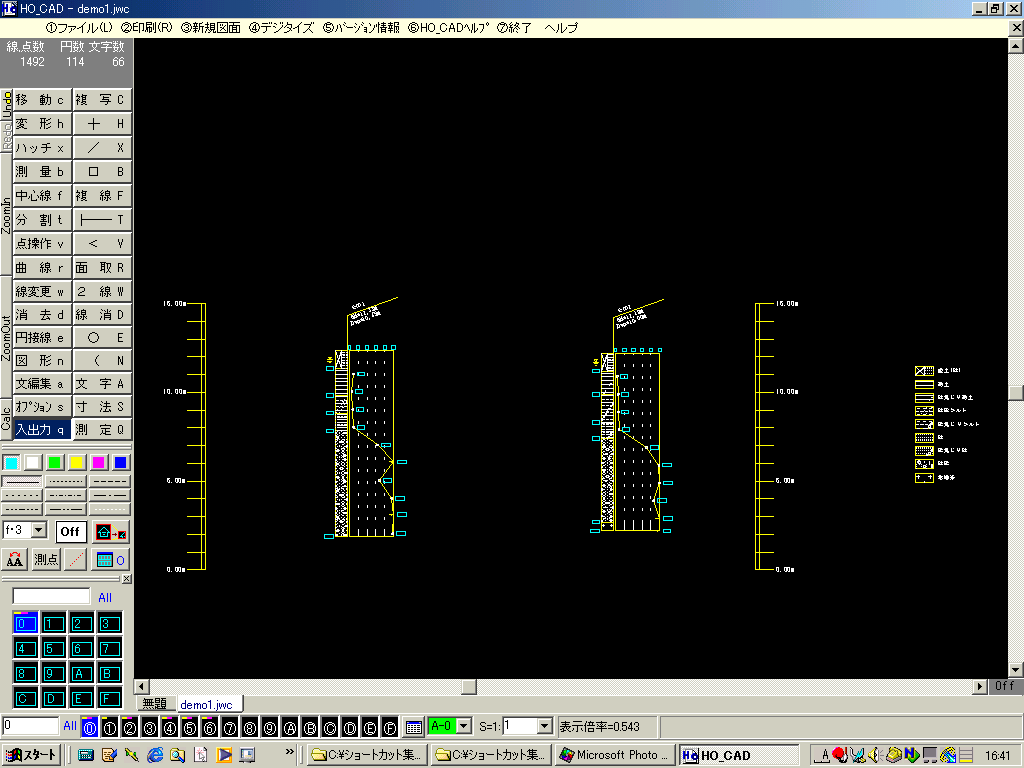Toggle layer group circled A in bottom bar

pyautogui.click(x=290, y=727)
